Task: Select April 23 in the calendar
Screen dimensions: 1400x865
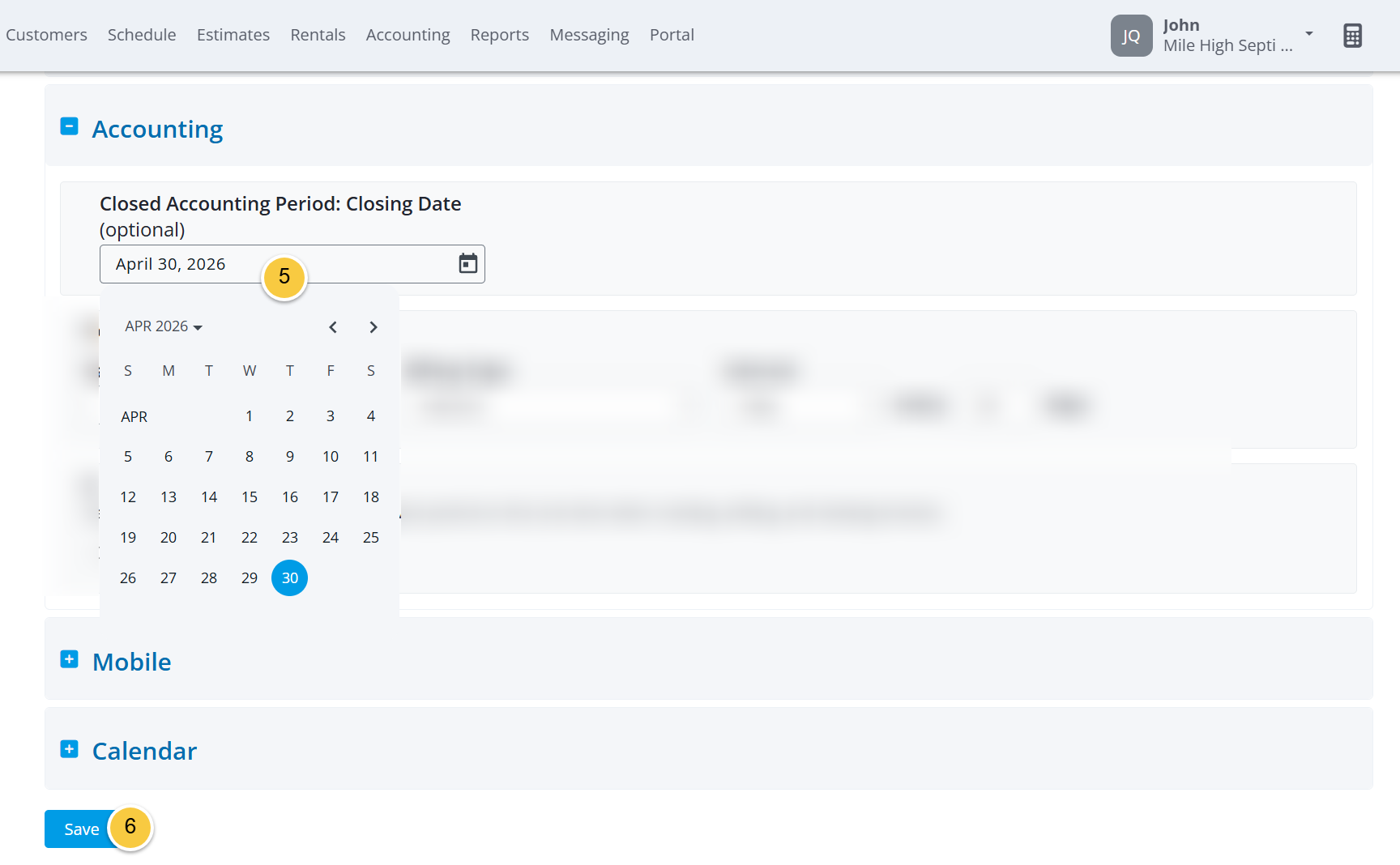Action: (290, 538)
